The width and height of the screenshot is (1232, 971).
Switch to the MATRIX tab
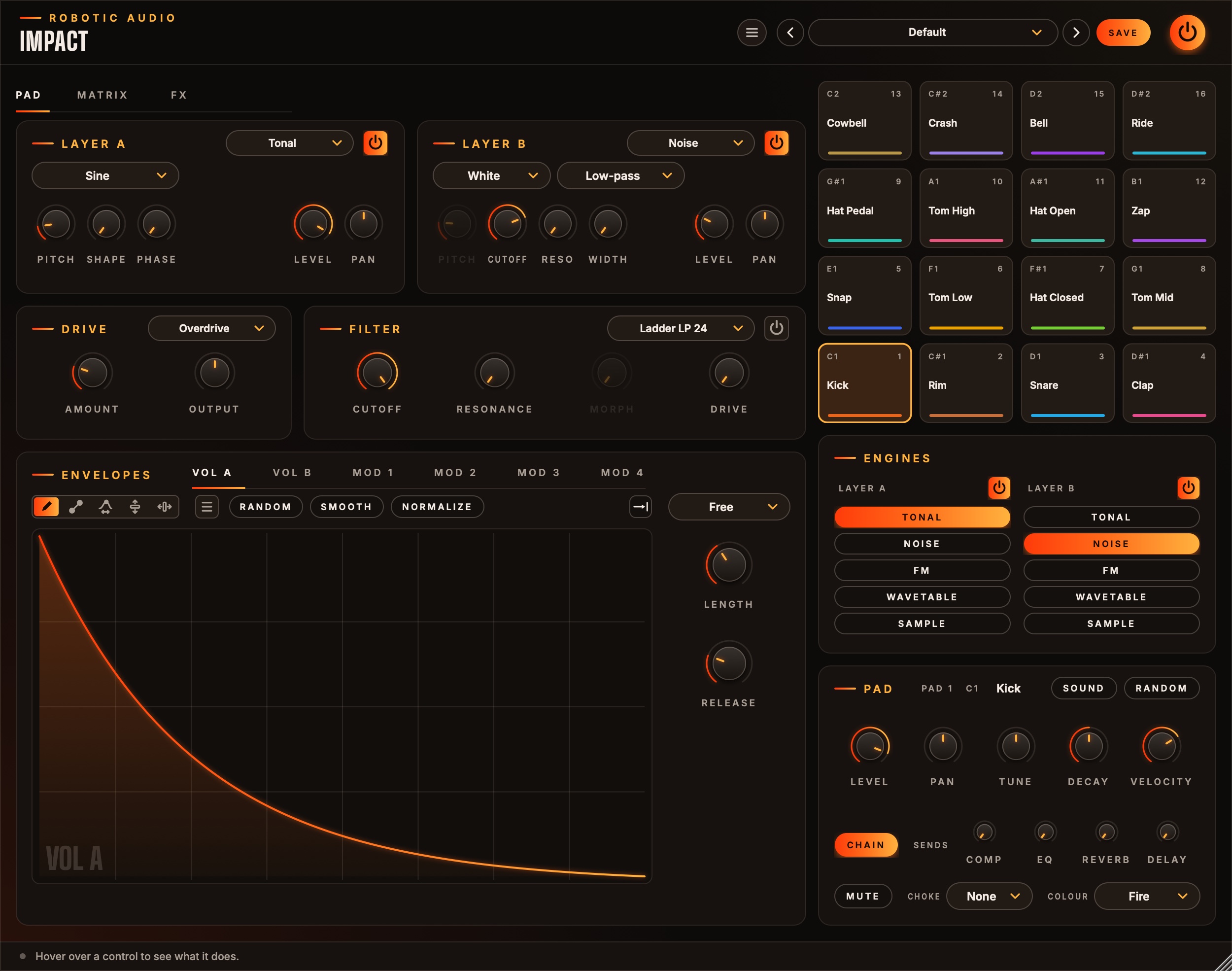[x=103, y=95]
